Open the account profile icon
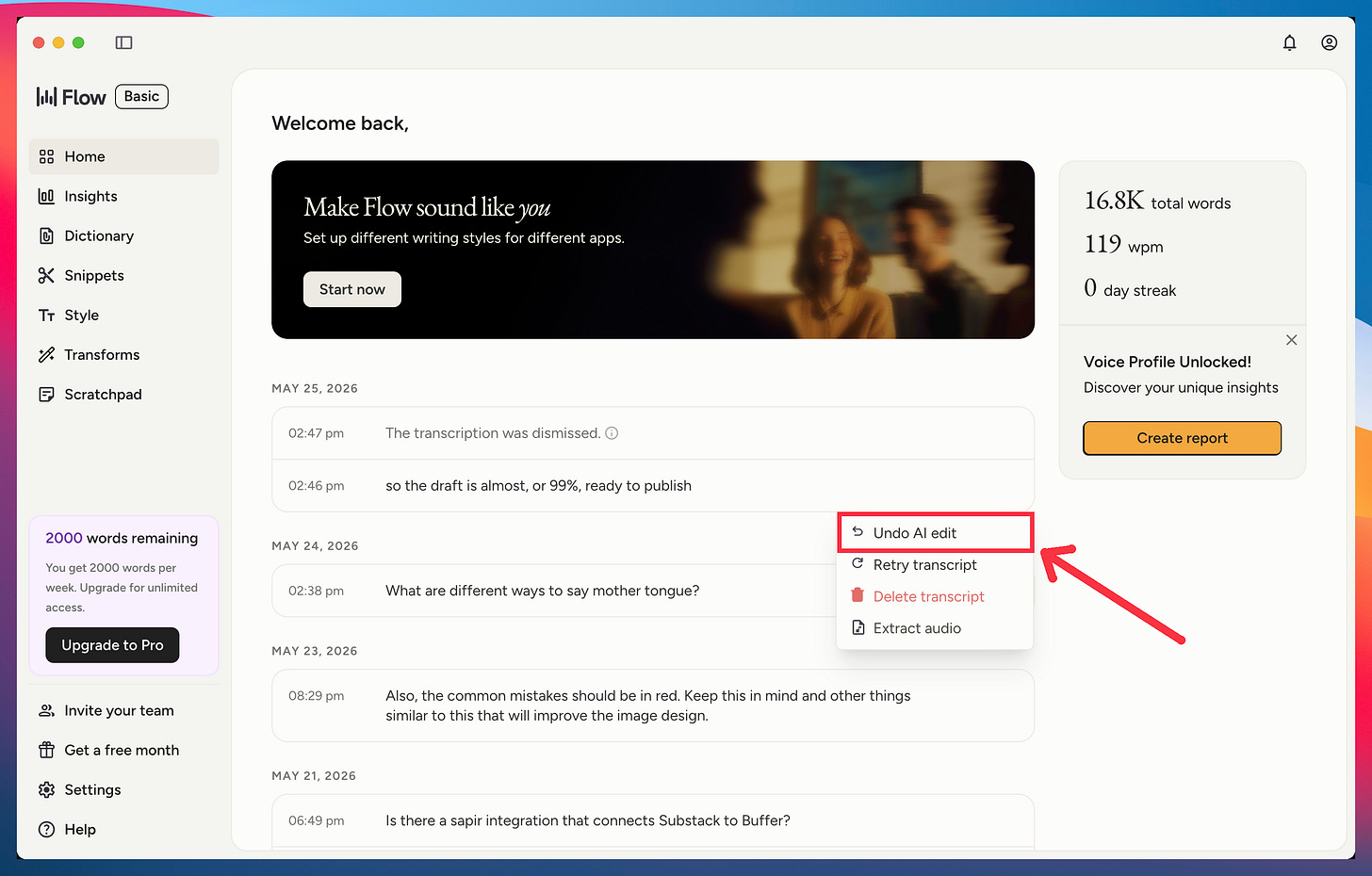This screenshot has width=1372, height=876. [1329, 42]
